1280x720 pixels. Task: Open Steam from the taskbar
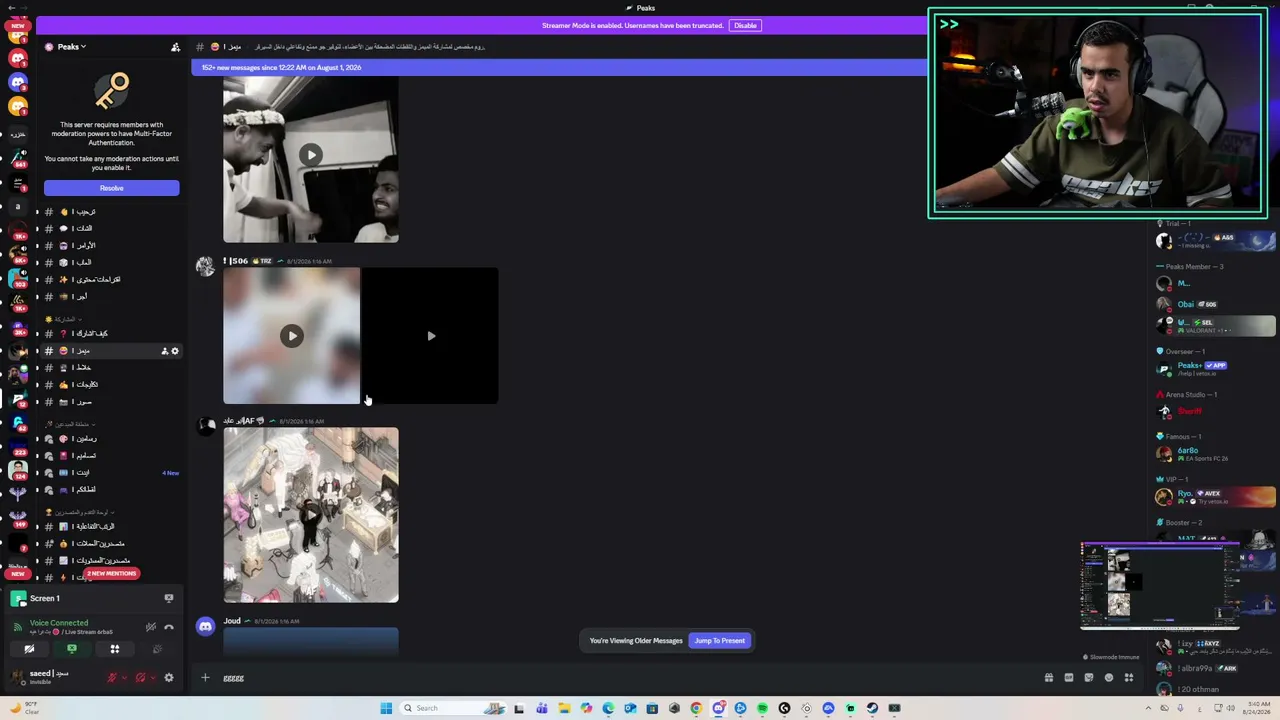[x=872, y=708]
